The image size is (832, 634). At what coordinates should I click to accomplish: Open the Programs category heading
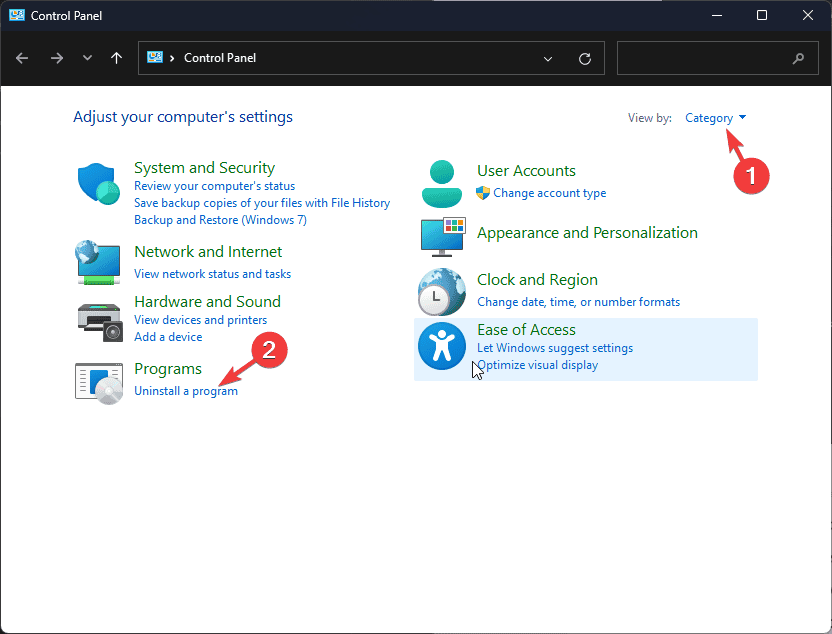coord(168,369)
